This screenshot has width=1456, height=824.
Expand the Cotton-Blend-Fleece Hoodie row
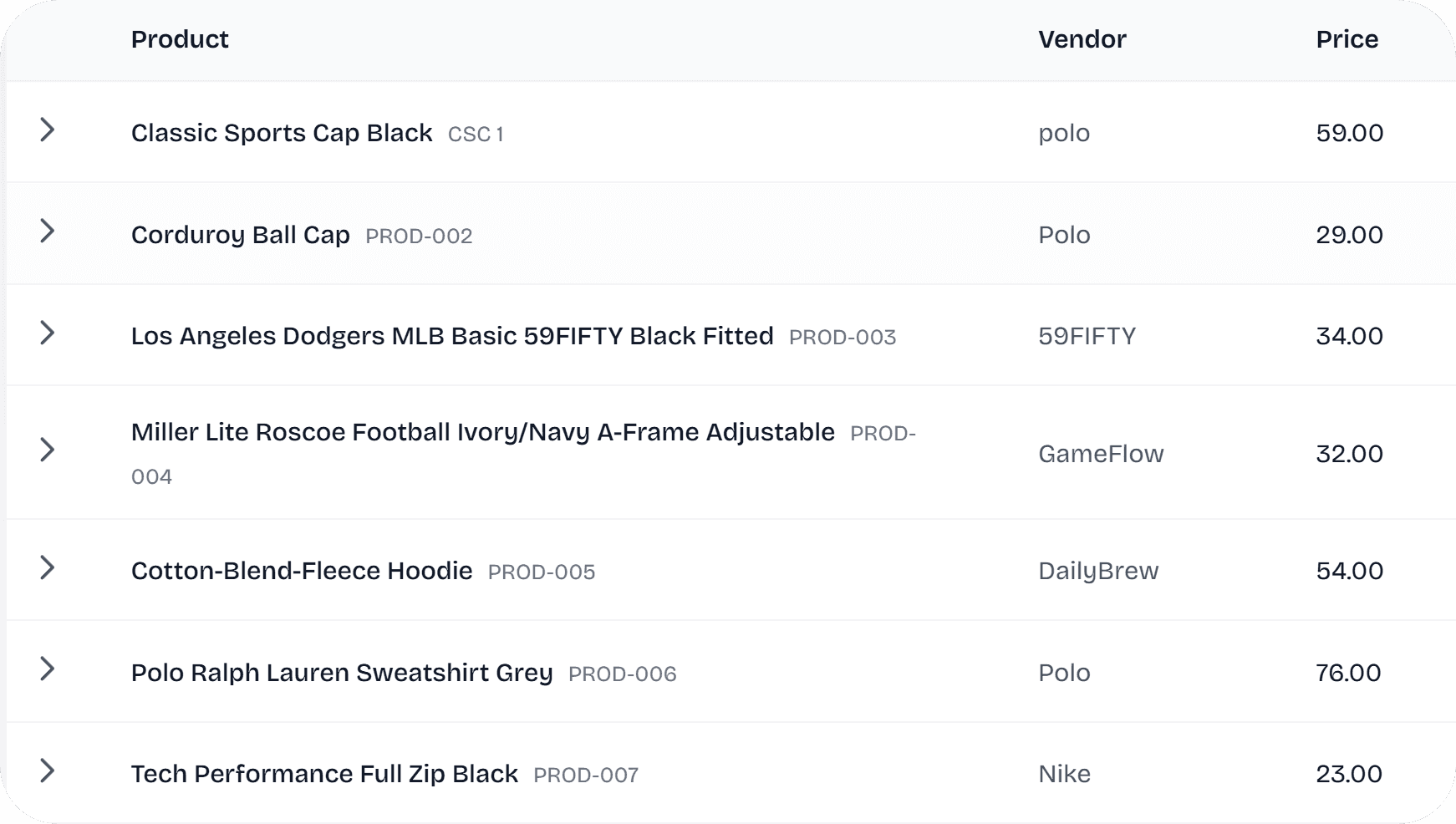[48, 568]
